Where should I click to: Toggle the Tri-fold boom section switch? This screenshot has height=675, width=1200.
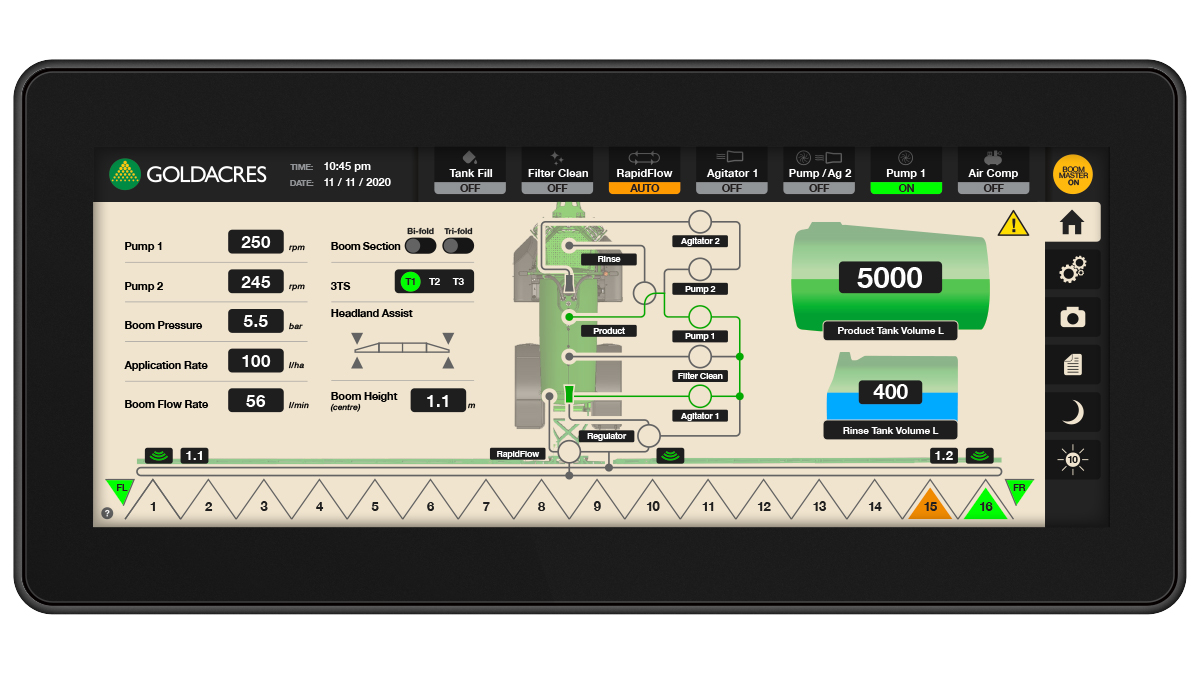(x=458, y=246)
